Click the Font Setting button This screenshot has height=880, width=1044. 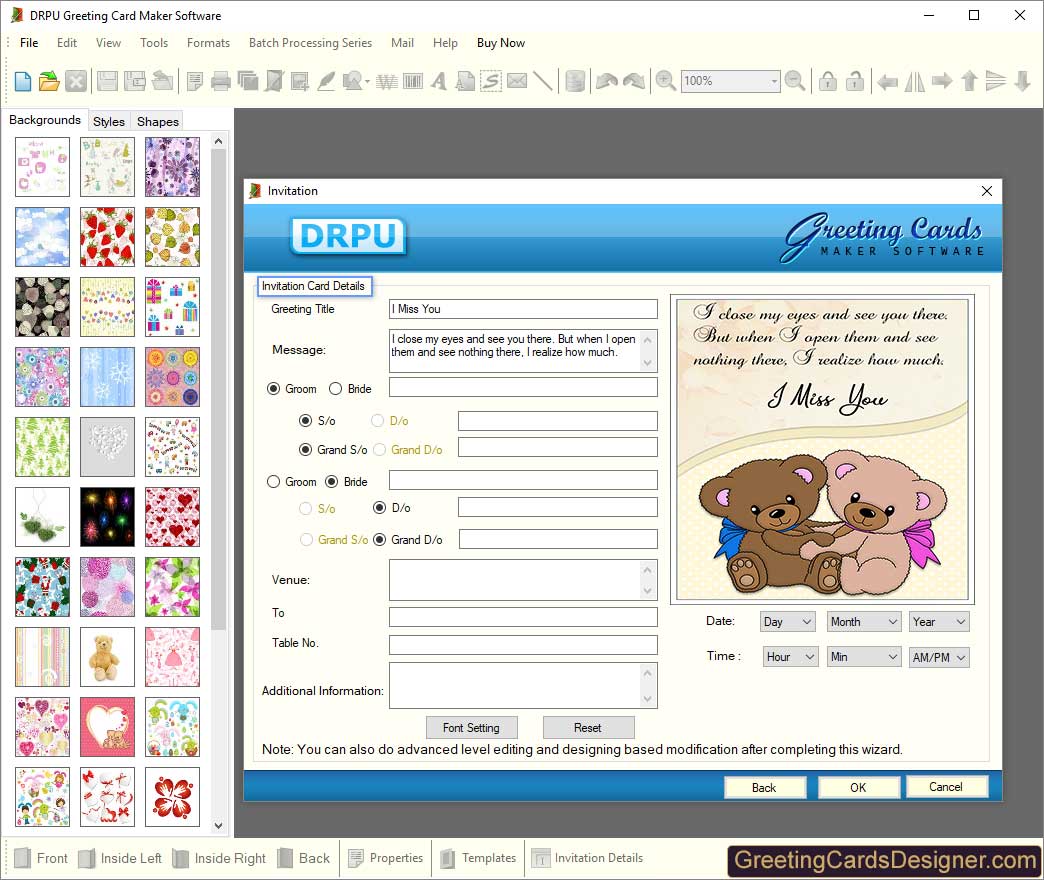[471, 728]
